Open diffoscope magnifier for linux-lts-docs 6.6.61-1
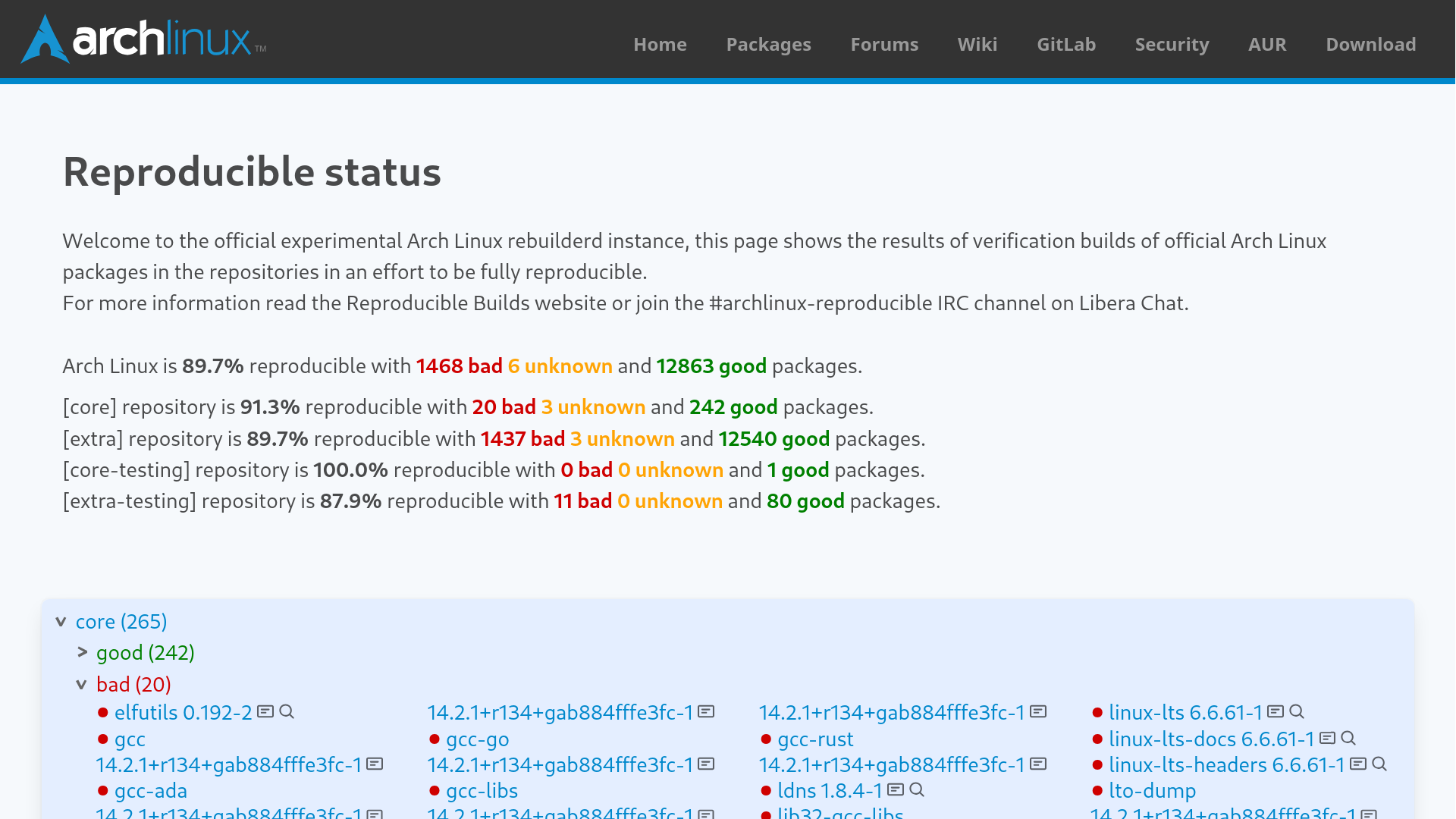 tap(1348, 738)
